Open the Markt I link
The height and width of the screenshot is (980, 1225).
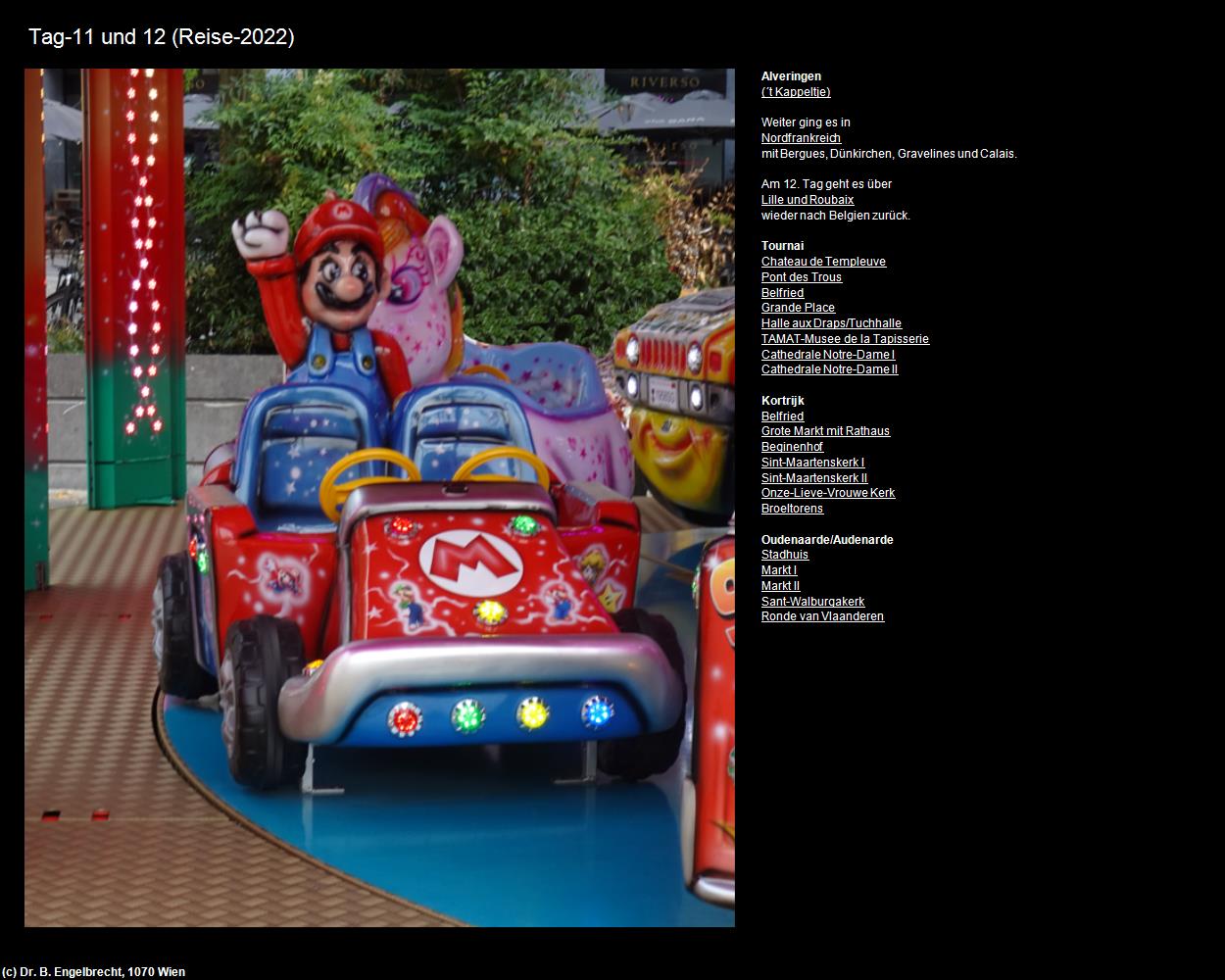tap(779, 570)
